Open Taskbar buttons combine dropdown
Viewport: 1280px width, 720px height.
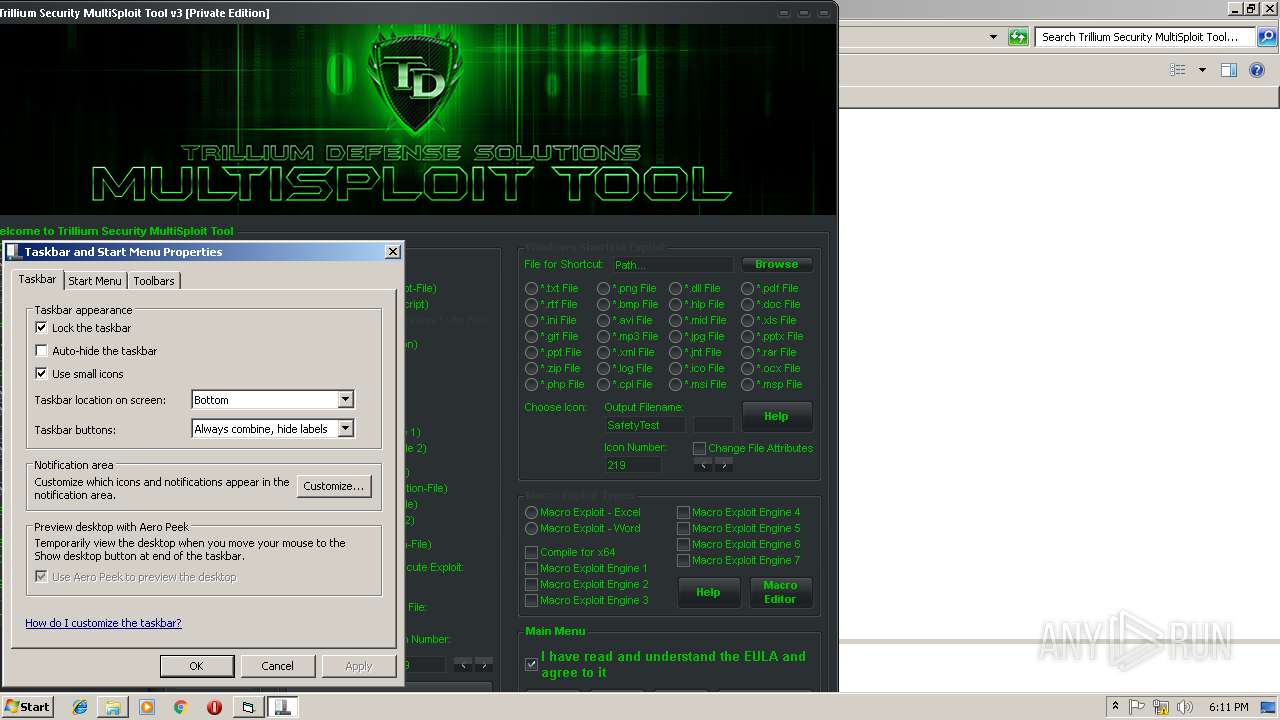[x=345, y=429]
